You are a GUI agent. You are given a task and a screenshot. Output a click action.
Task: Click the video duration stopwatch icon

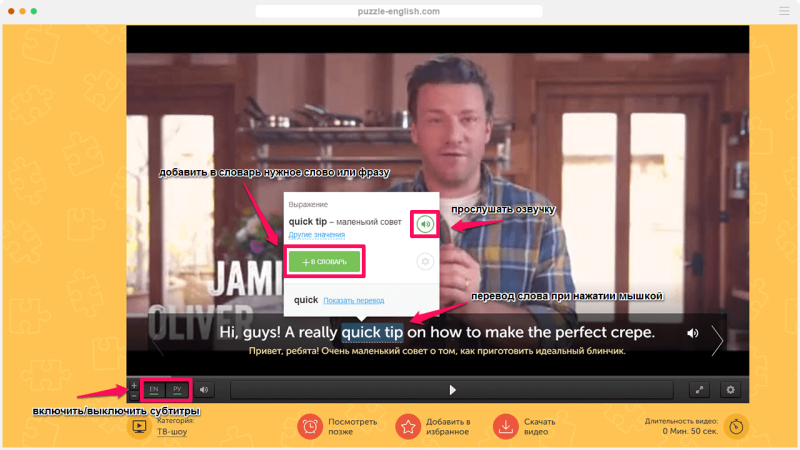click(736, 427)
